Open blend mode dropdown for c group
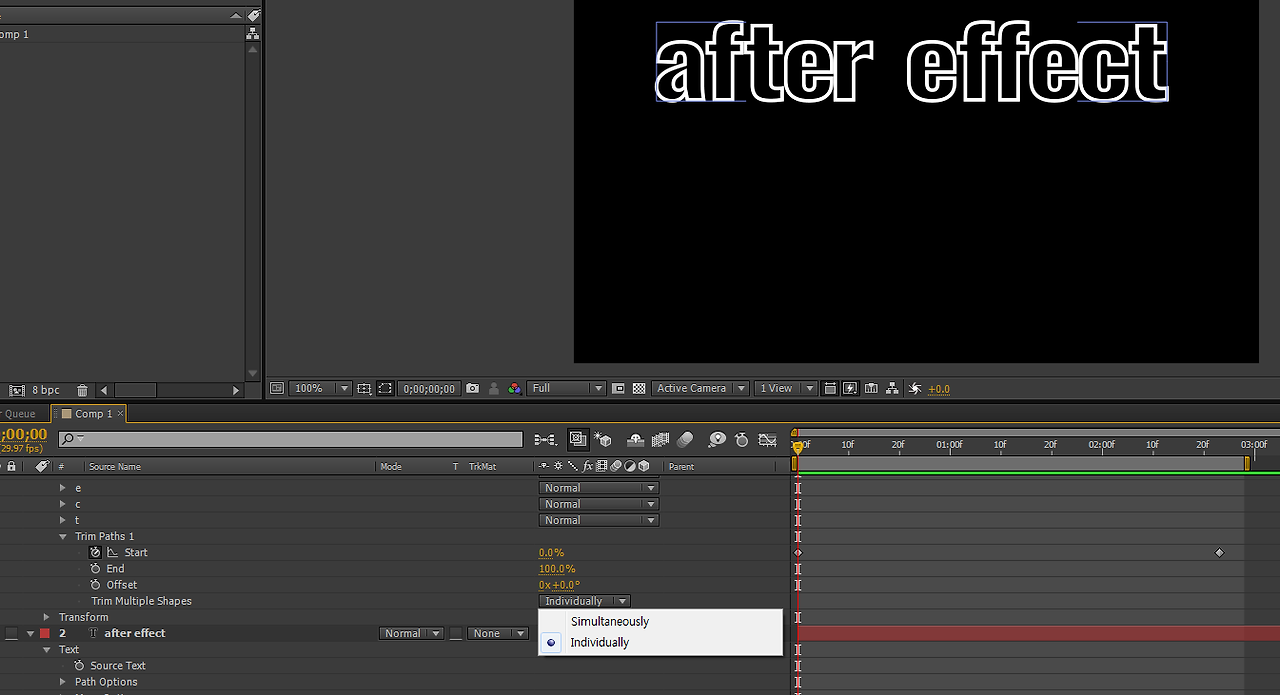Image resolution: width=1280 pixels, height=695 pixels. 599,504
